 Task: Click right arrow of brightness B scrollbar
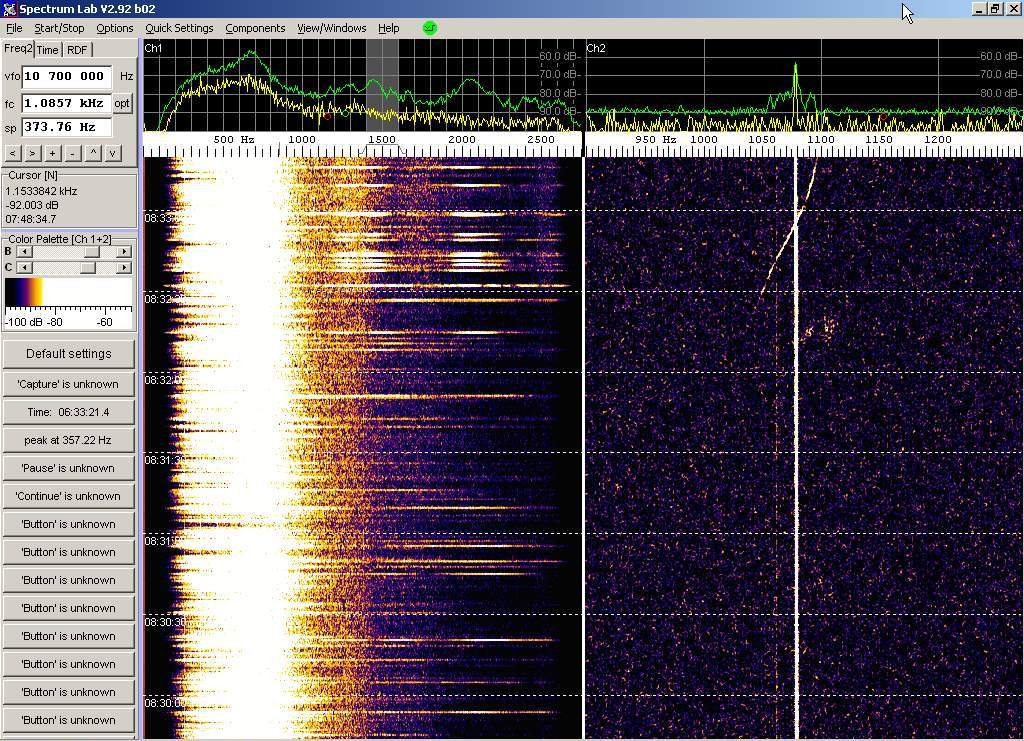124,252
